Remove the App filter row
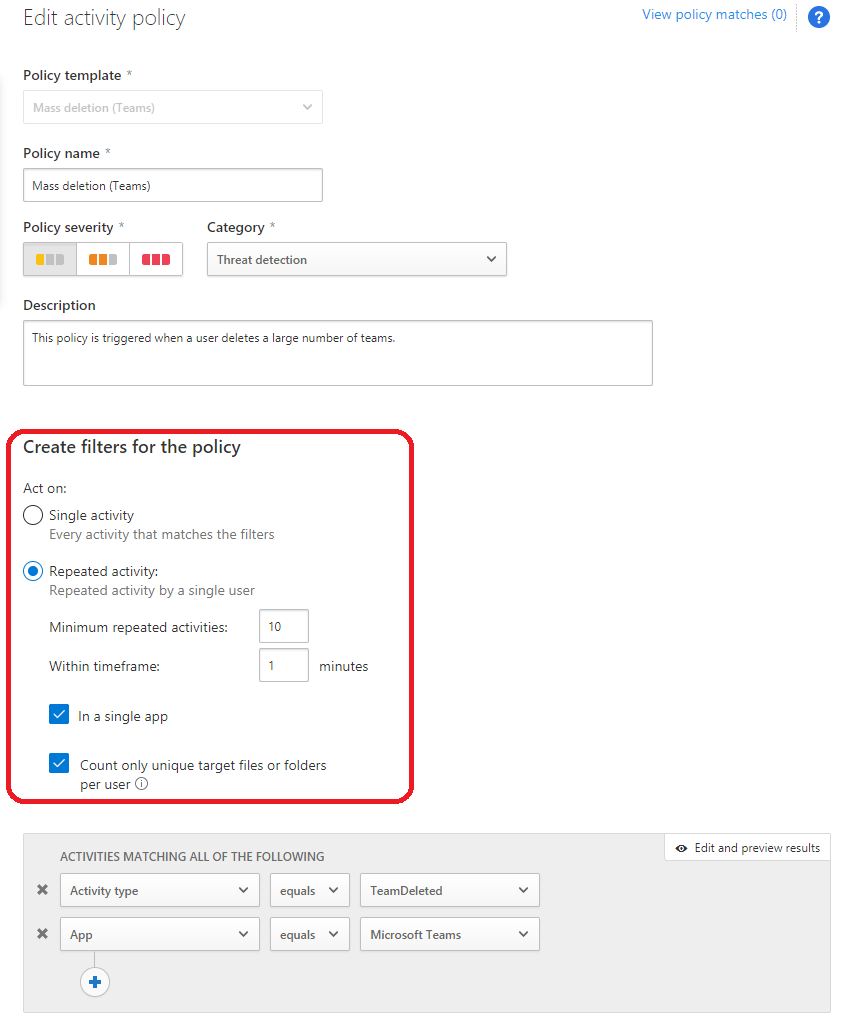The image size is (852, 1022). pyautogui.click(x=42, y=934)
